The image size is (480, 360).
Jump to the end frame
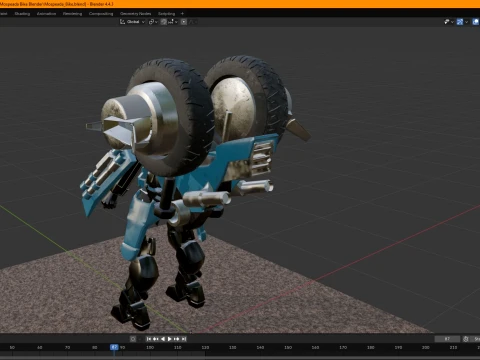pyautogui.click(x=183, y=339)
